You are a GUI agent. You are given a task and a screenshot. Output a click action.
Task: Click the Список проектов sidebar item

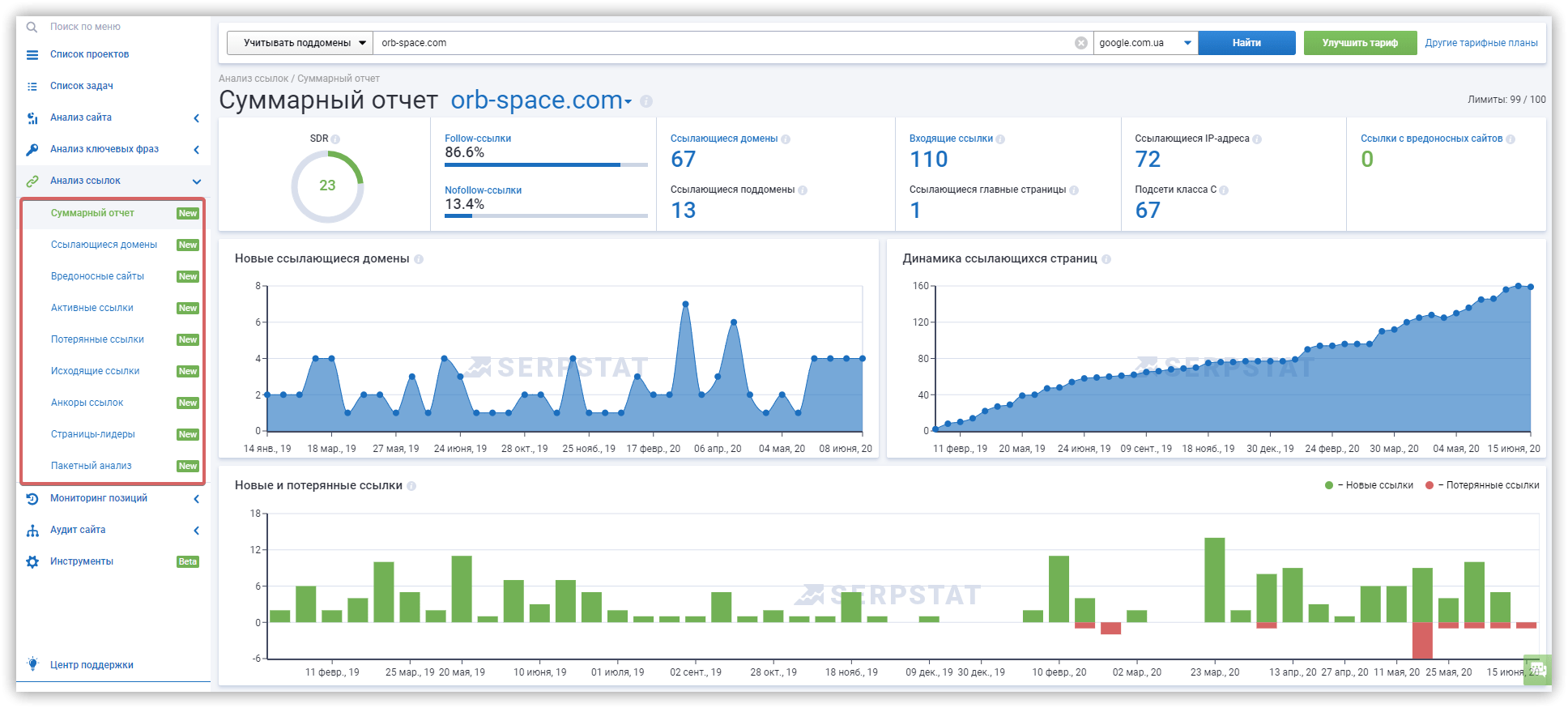coord(89,54)
